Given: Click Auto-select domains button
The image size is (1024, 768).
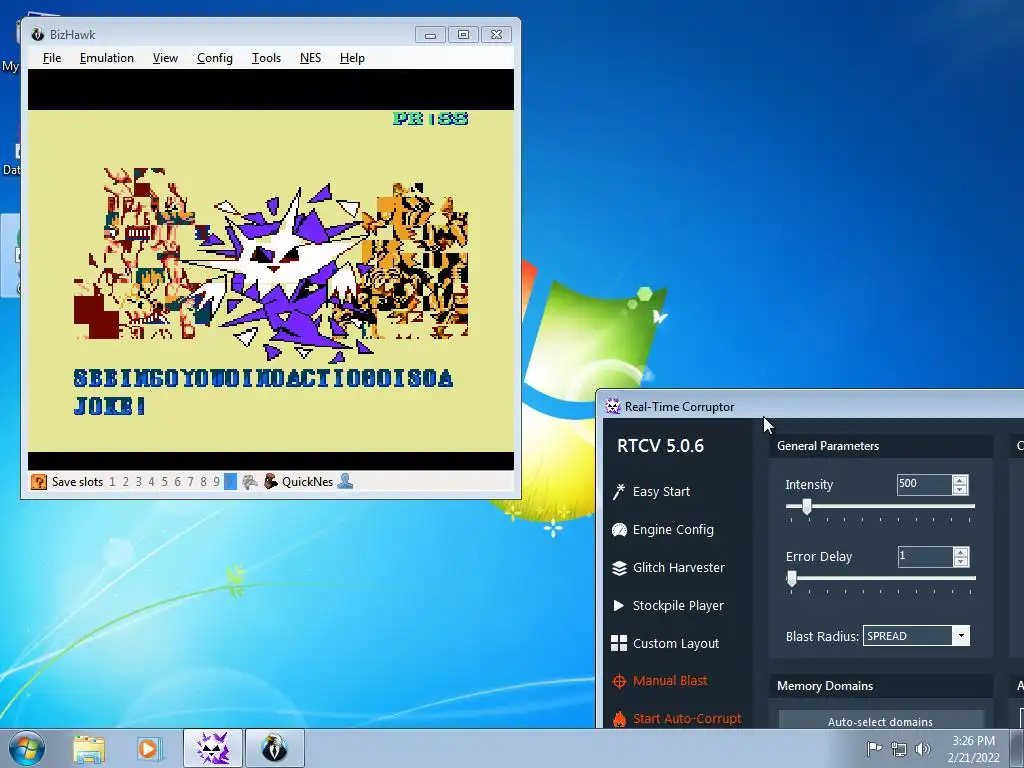Looking at the screenshot, I should [x=880, y=721].
